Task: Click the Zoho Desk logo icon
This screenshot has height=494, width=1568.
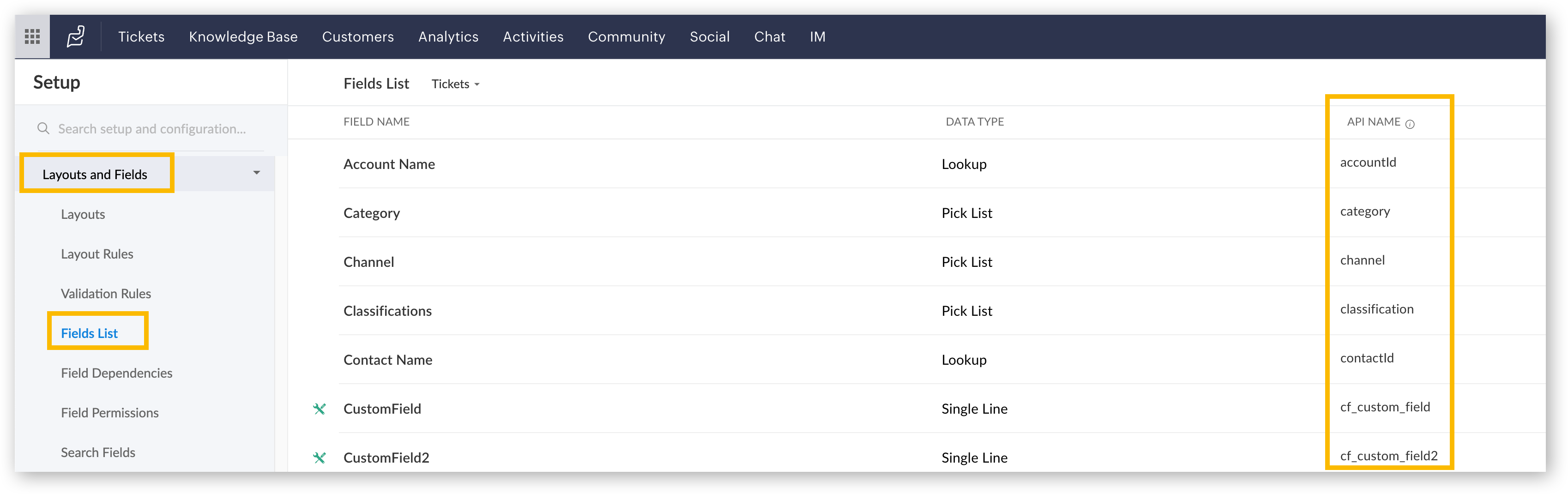Action: coord(75,36)
